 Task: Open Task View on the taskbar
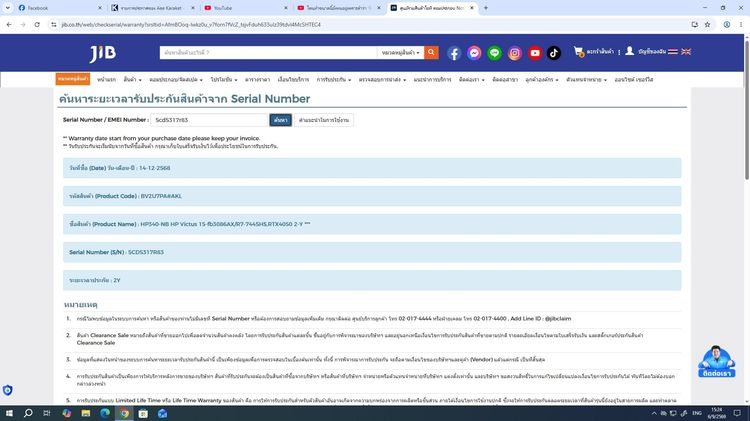(46, 413)
